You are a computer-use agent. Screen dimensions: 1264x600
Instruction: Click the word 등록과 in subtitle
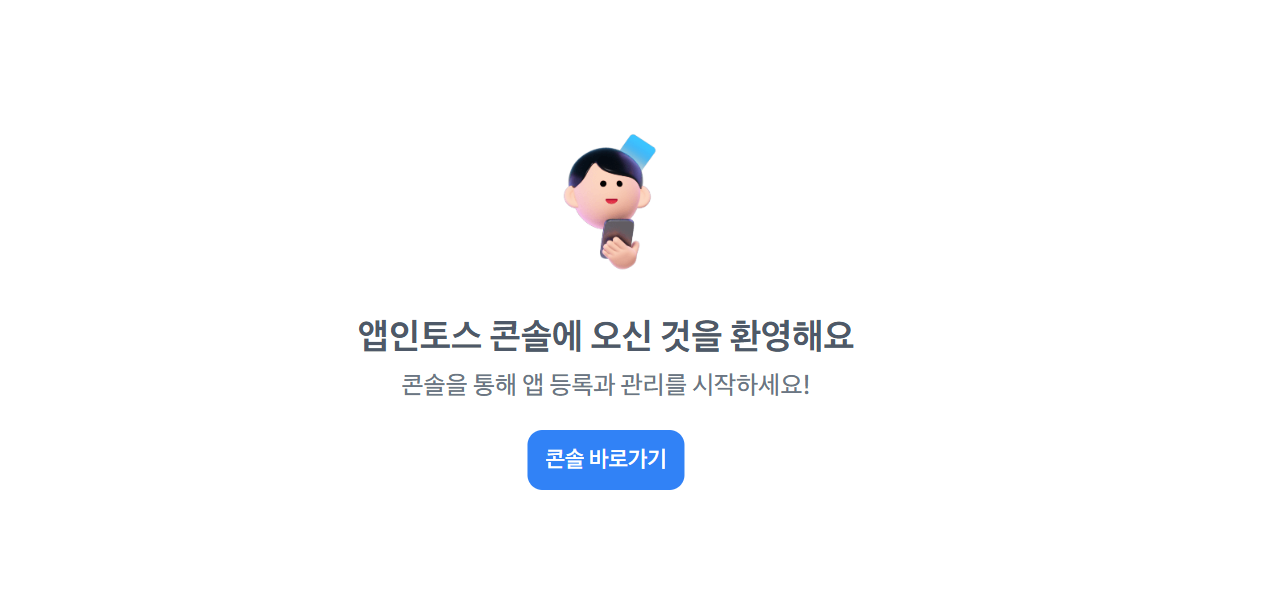click(x=582, y=385)
